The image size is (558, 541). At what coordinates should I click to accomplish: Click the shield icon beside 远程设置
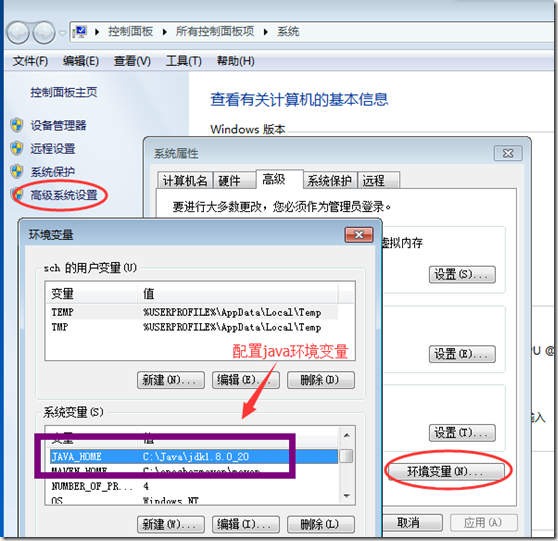[16, 148]
